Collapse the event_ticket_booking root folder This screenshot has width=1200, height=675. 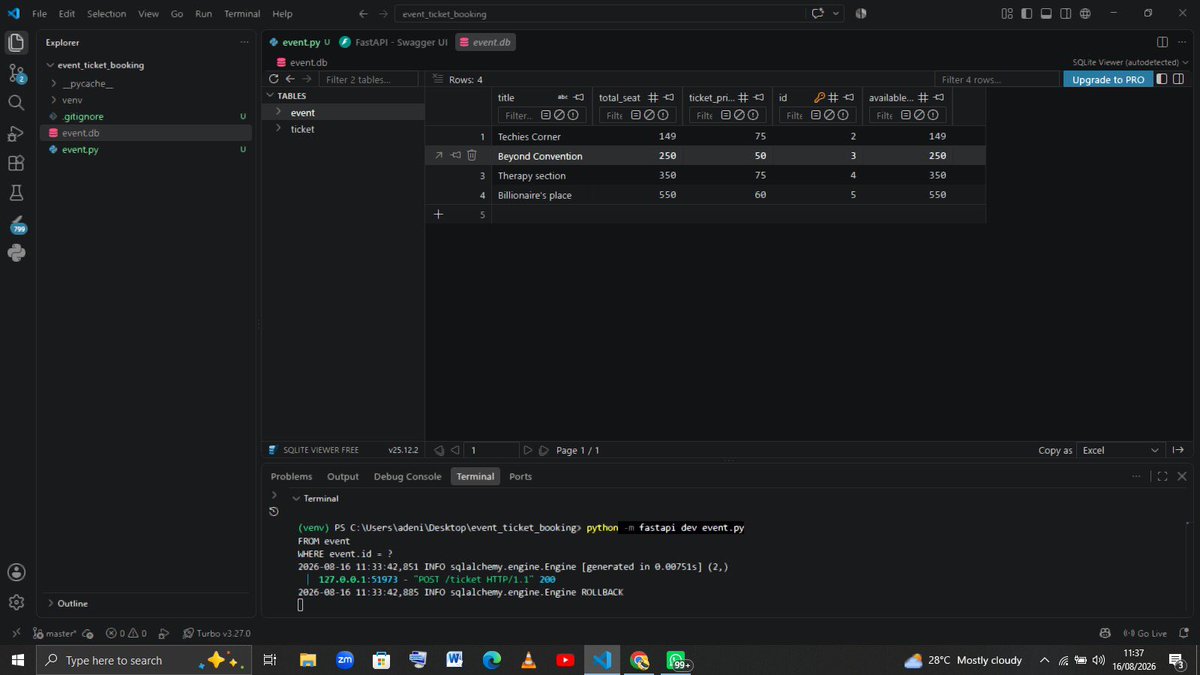tap(51, 65)
